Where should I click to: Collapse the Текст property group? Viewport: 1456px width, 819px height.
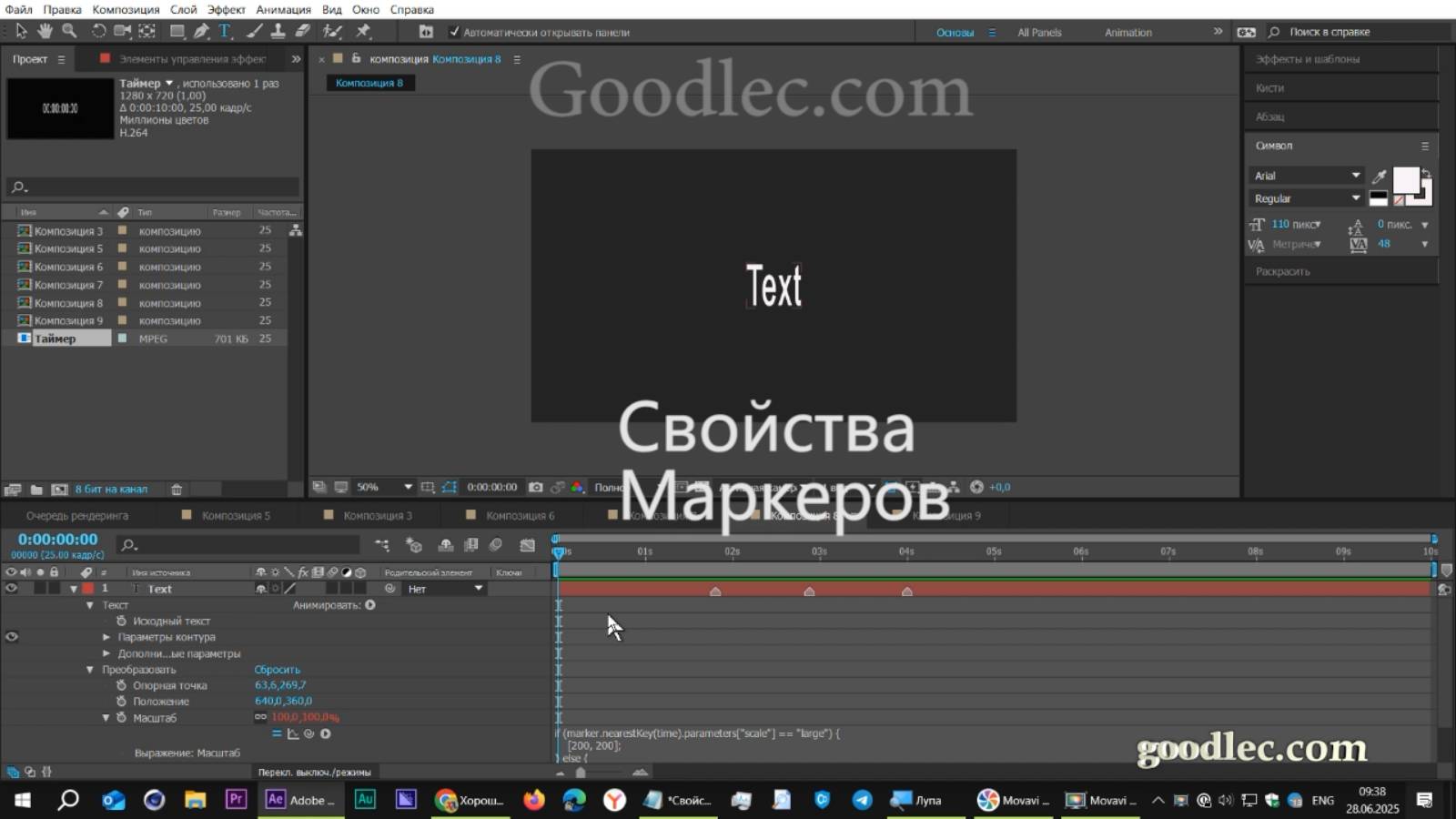pyautogui.click(x=89, y=605)
